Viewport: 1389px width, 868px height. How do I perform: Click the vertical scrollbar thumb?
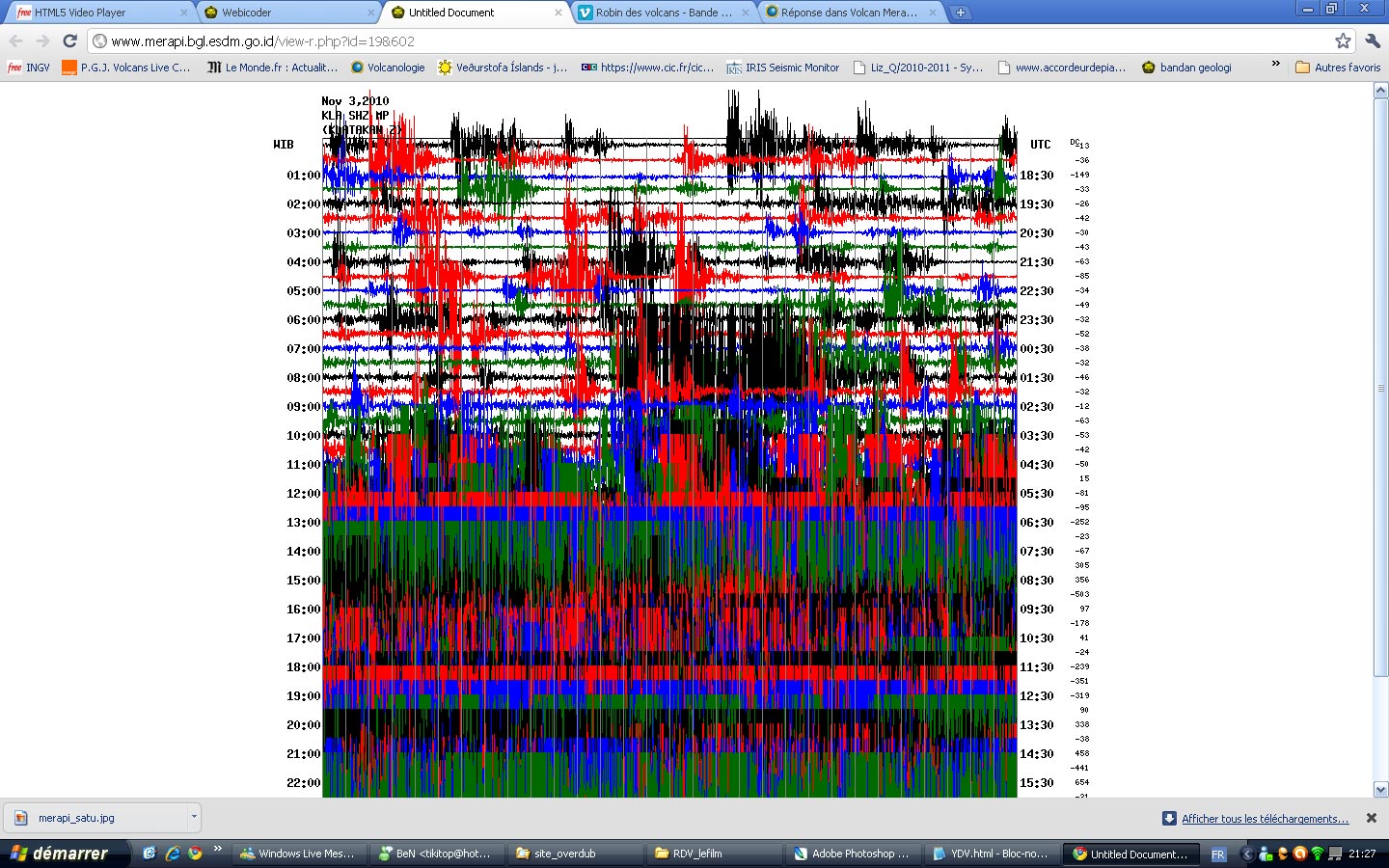point(1380,388)
